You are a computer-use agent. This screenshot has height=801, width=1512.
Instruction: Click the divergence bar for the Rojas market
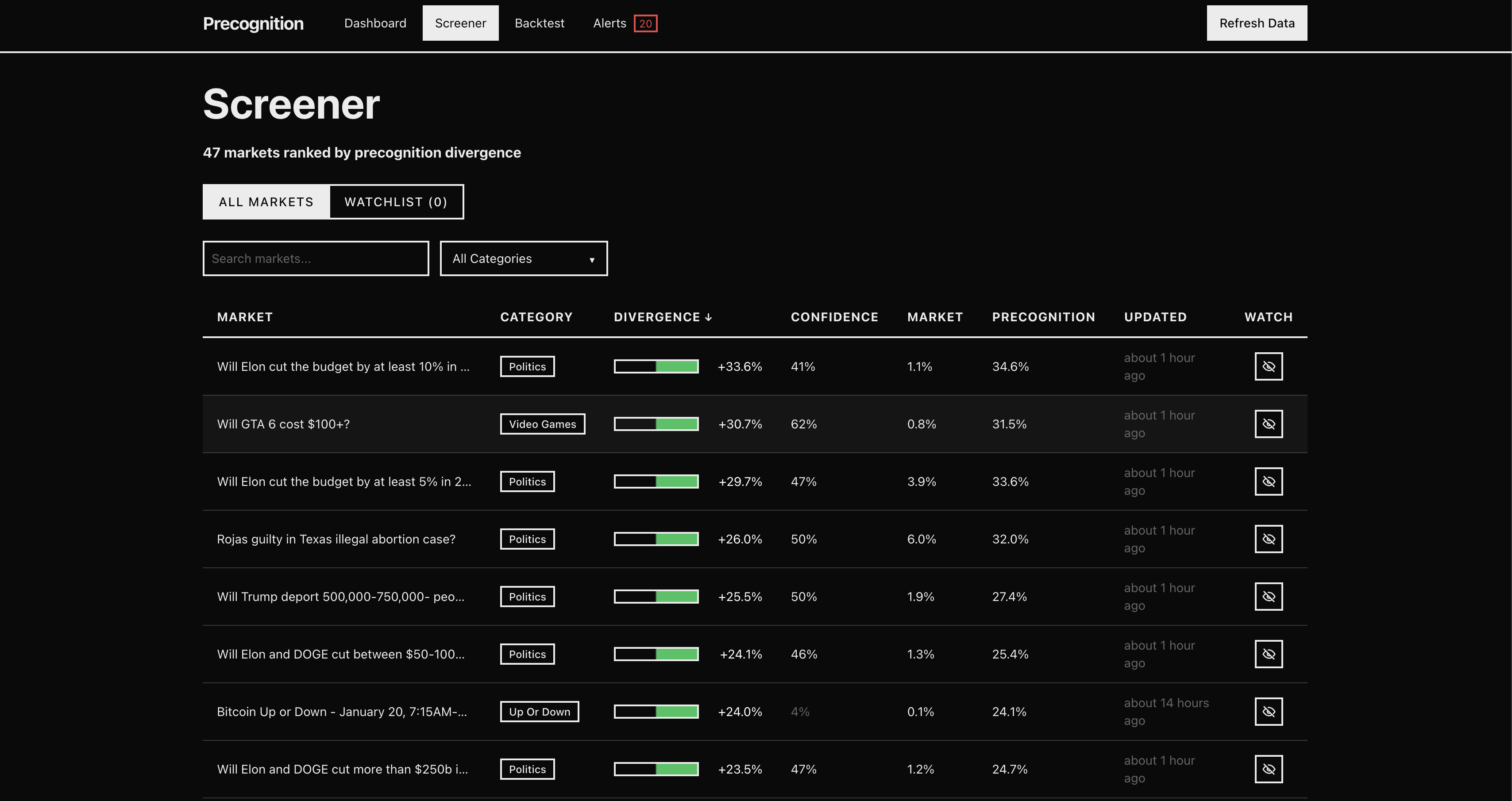656,539
